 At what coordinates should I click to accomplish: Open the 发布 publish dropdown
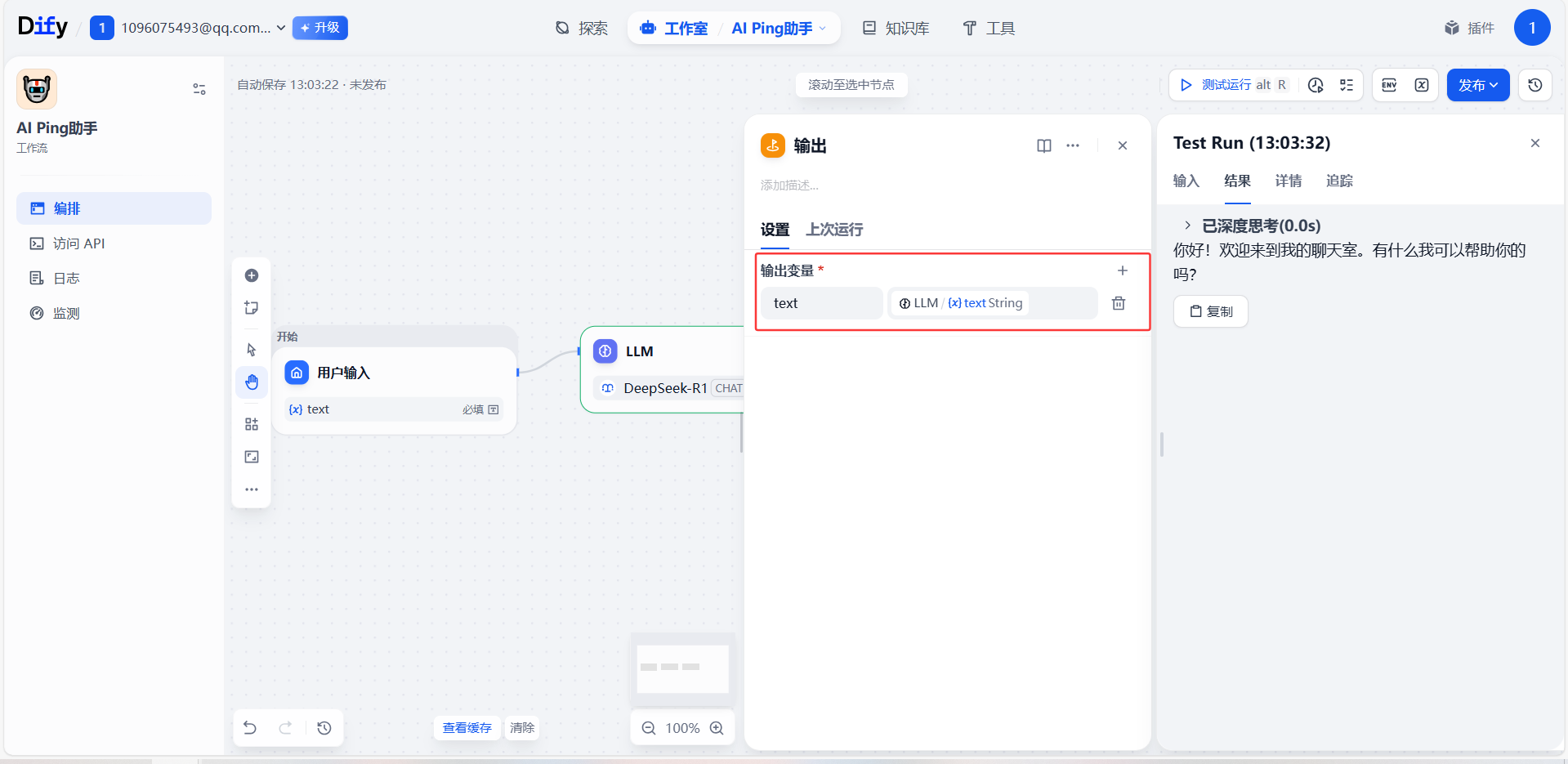(1477, 85)
